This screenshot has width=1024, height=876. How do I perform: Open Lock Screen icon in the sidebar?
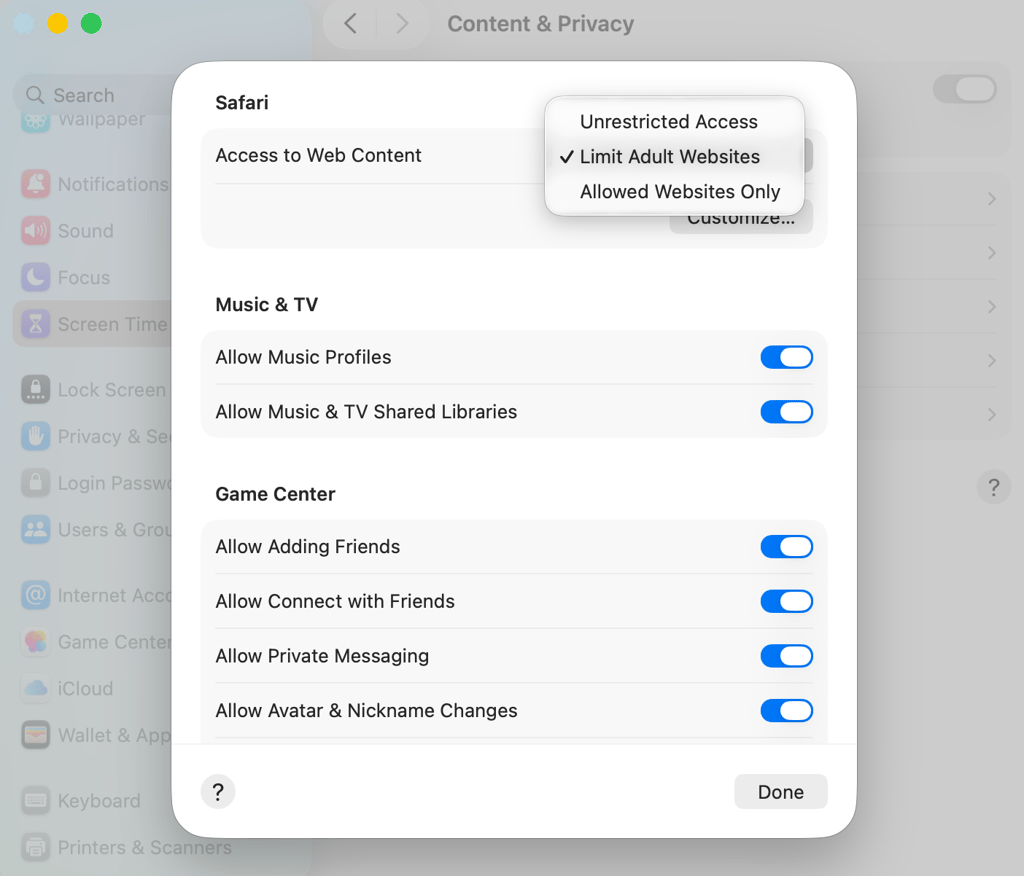pos(35,389)
